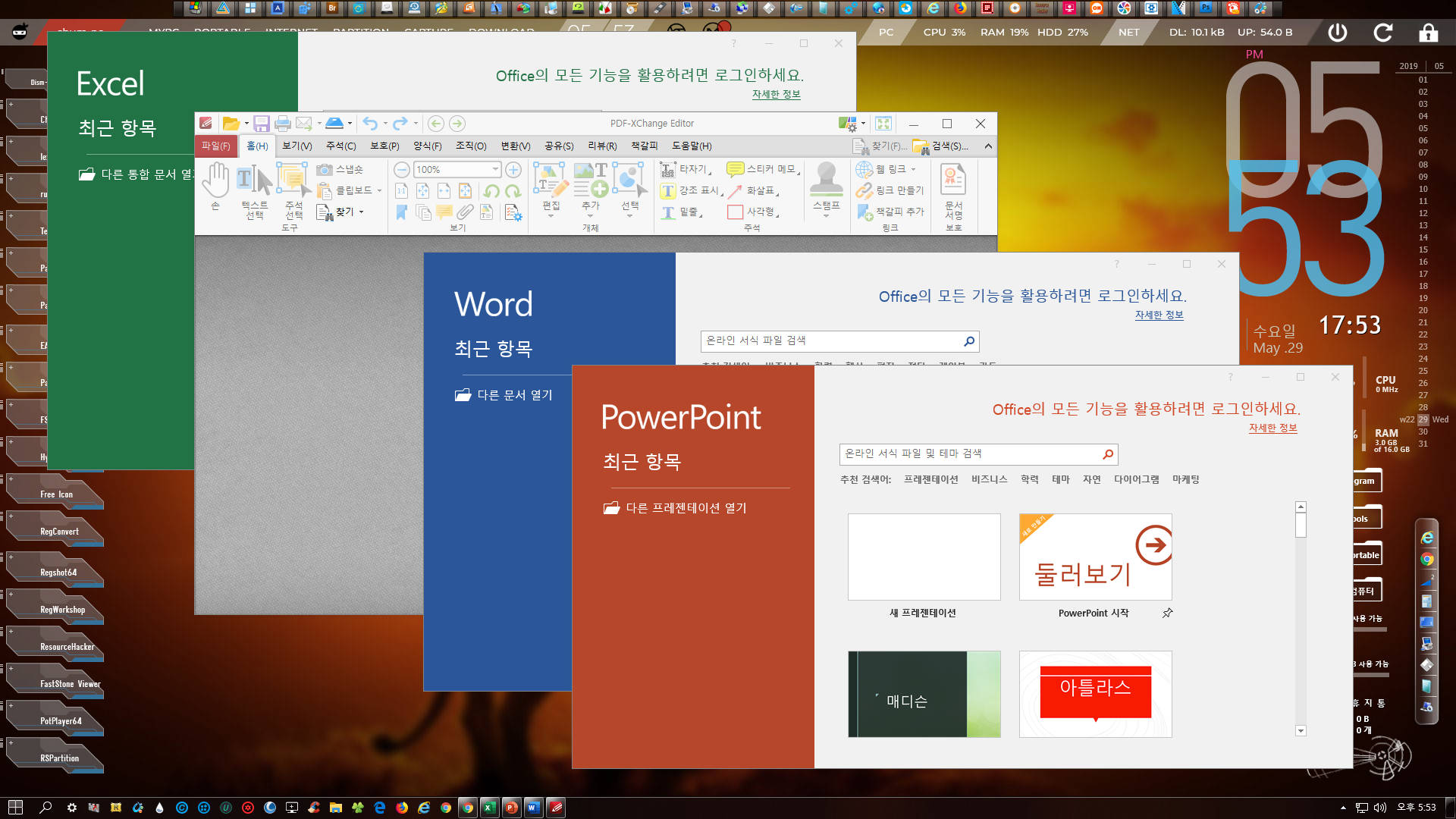Open the Convert tab in PDF-XChange
Screen dimensions: 1456x819
(x=516, y=146)
